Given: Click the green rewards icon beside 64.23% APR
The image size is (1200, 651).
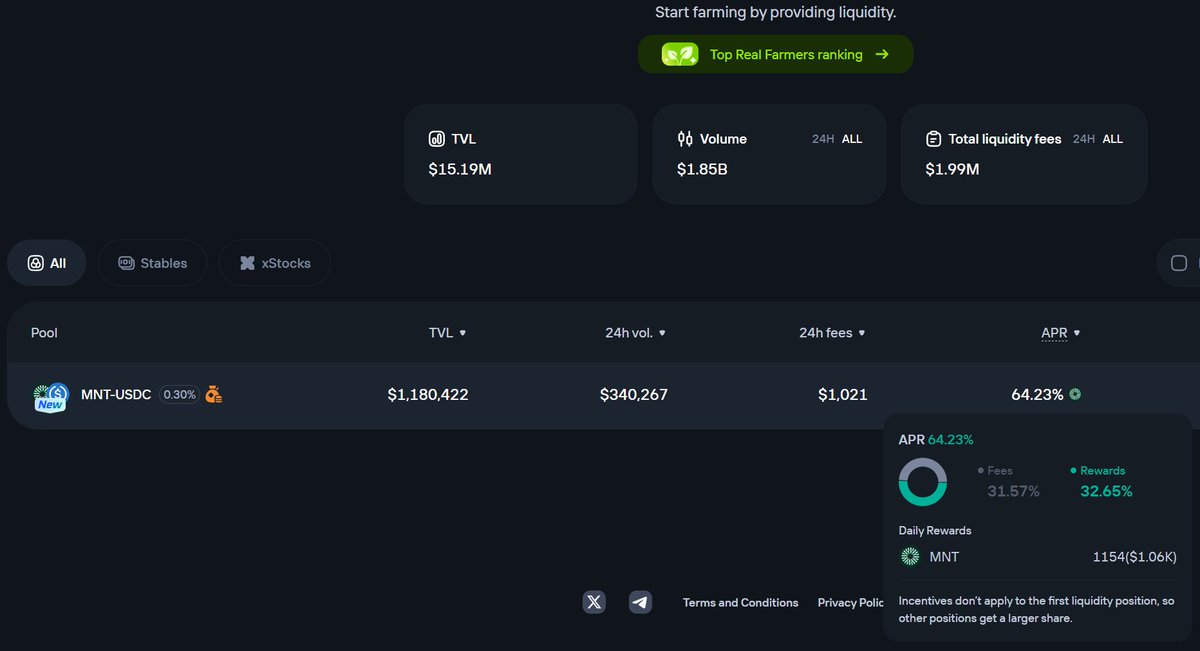Looking at the screenshot, I should coord(1075,394).
